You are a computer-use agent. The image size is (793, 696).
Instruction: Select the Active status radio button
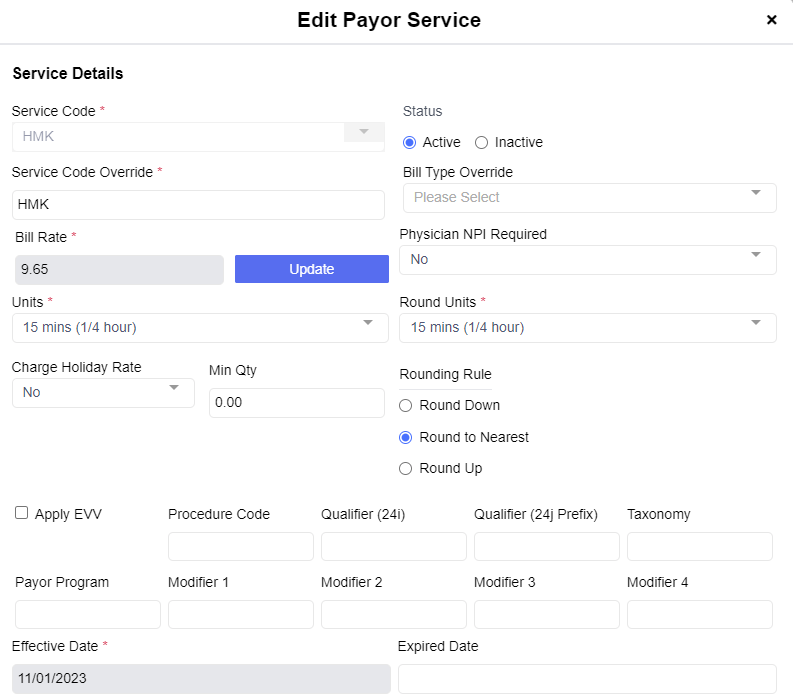pyautogui.click(x=409, y=143)
